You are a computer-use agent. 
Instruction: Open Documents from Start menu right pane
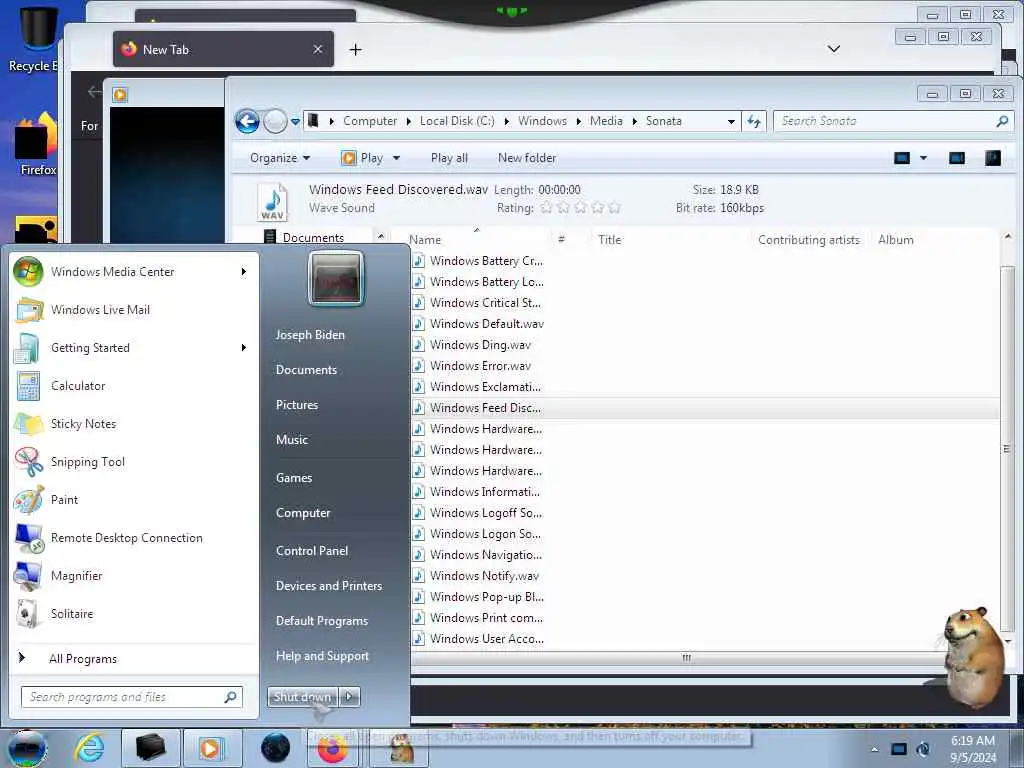pos(306,370)
